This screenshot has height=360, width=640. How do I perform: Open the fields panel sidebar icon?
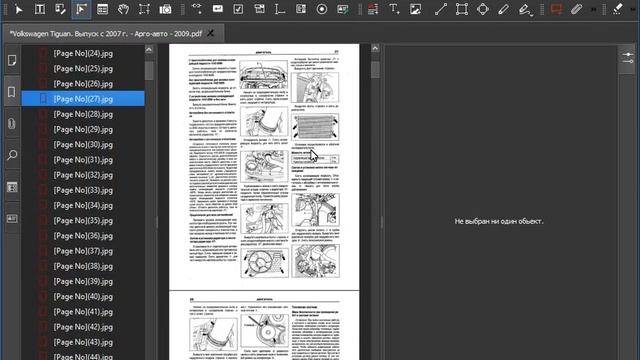coord(12,187)
